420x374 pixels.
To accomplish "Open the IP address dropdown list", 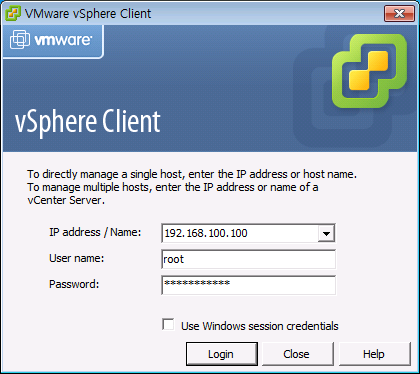I will coord(326,233).
